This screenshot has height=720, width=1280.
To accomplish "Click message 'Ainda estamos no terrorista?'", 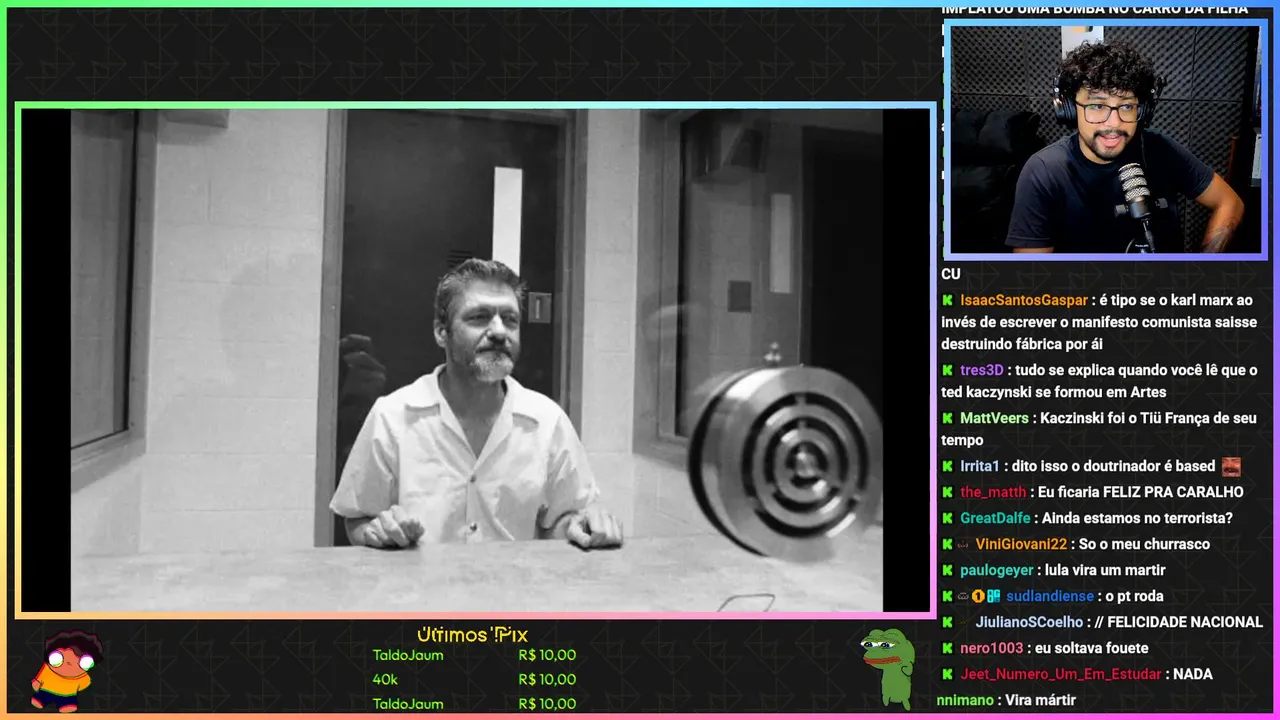I will 1137,518.
